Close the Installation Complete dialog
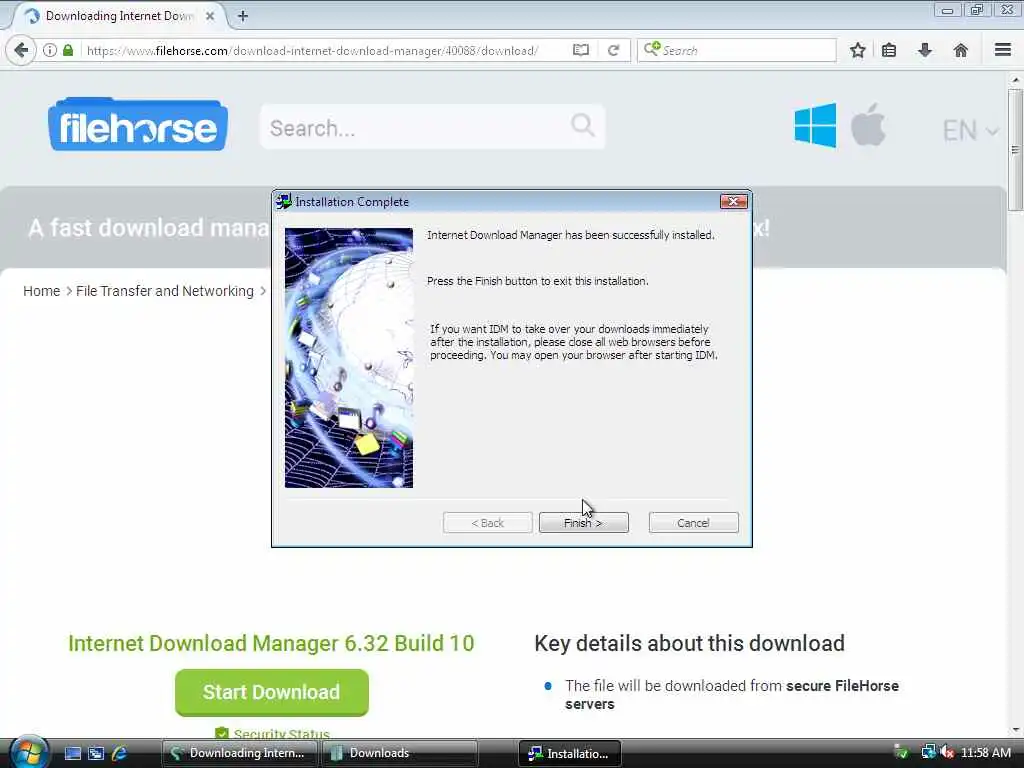Image resolution: width=1024 pixels, height=768 pixels. tap(733, 201)
